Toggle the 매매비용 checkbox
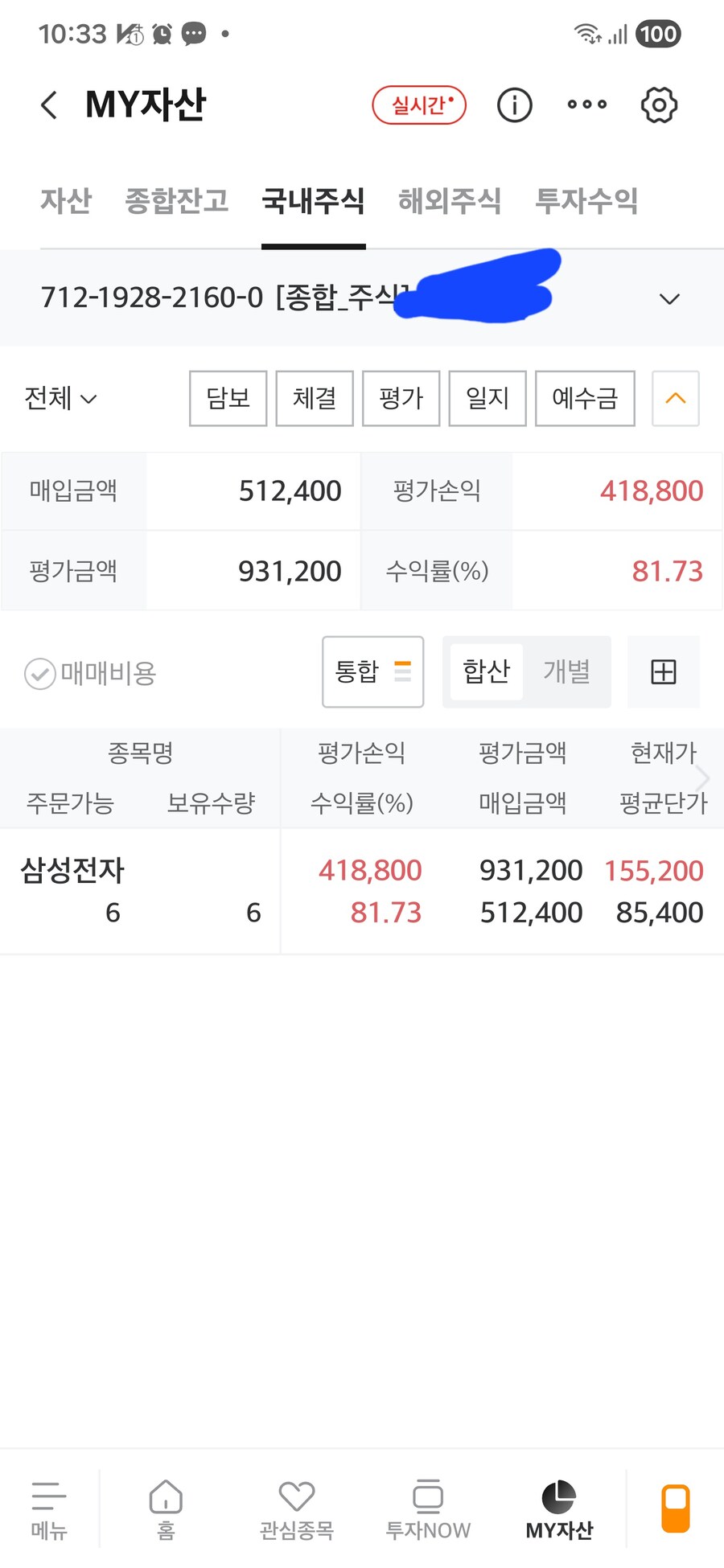724x1568 pixels. click(40, 674)
